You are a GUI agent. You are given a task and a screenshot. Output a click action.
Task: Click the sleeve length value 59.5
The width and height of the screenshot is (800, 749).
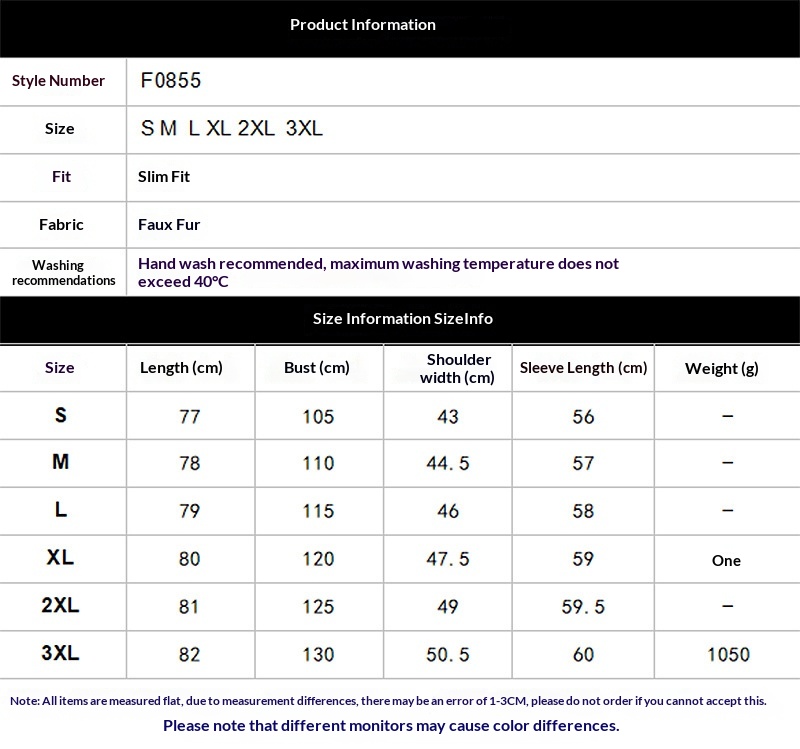click(583, 607)
